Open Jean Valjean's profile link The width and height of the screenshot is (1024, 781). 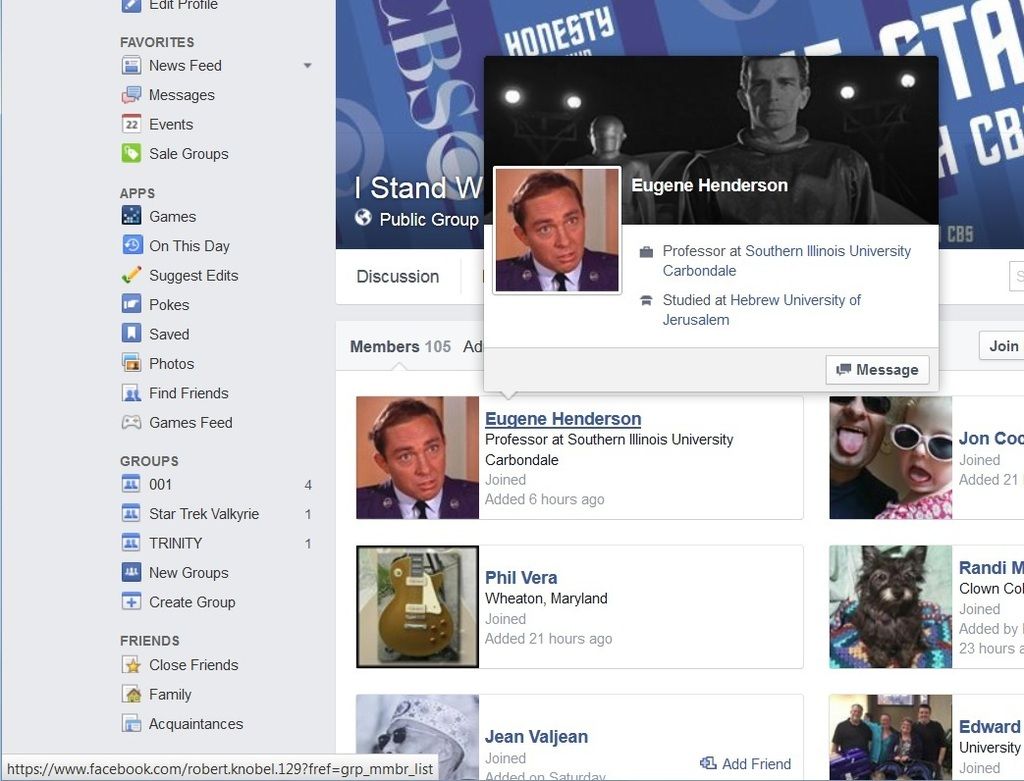(x=536, y=737)
